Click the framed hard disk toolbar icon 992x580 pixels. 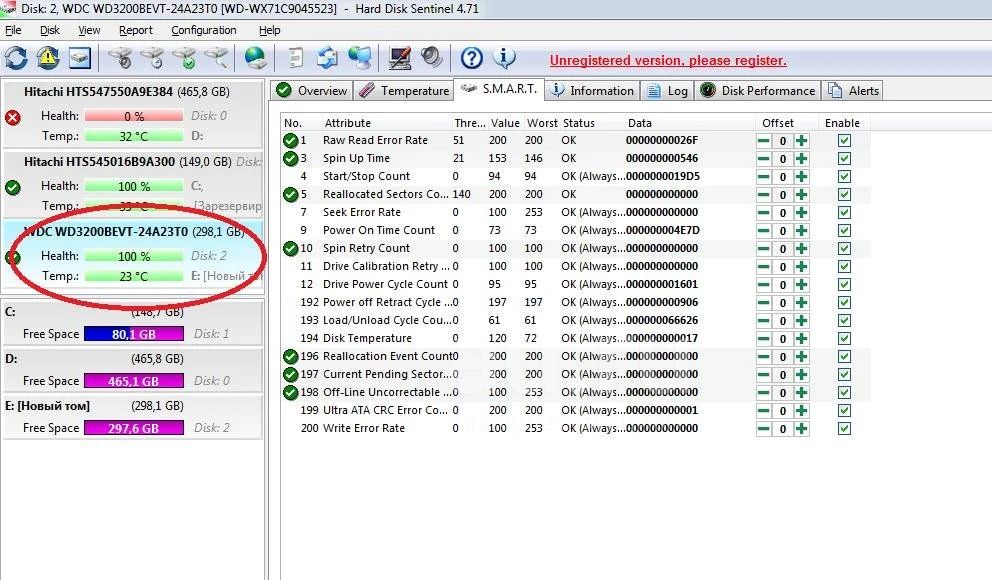point(80,58)
